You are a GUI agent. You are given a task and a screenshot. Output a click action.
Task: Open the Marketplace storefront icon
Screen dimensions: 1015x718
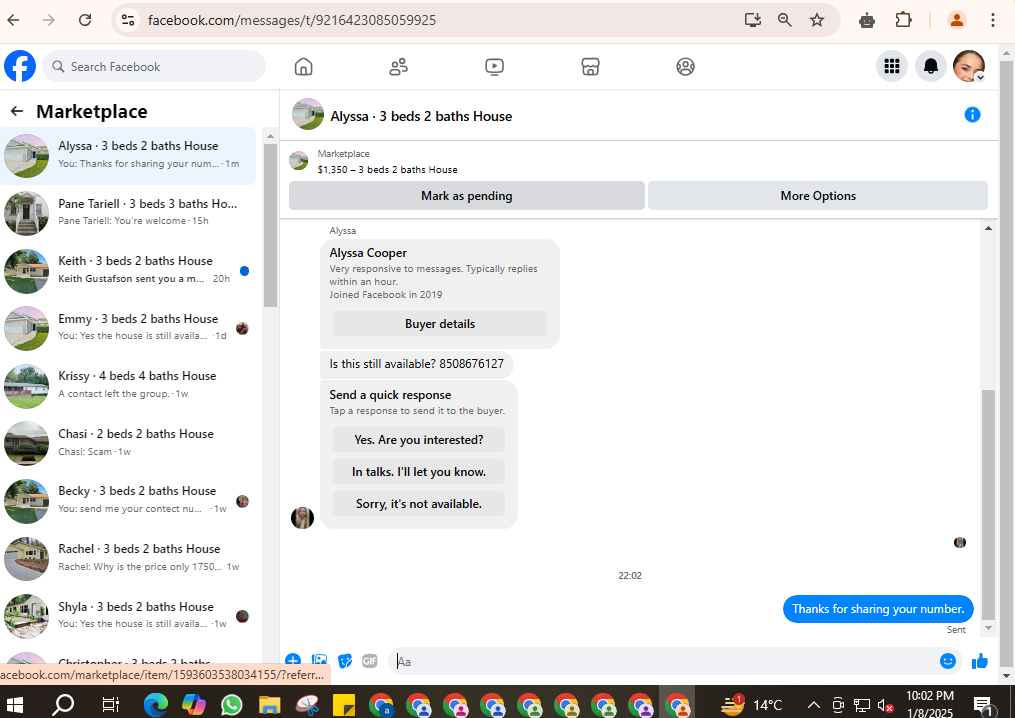point(590,67)
